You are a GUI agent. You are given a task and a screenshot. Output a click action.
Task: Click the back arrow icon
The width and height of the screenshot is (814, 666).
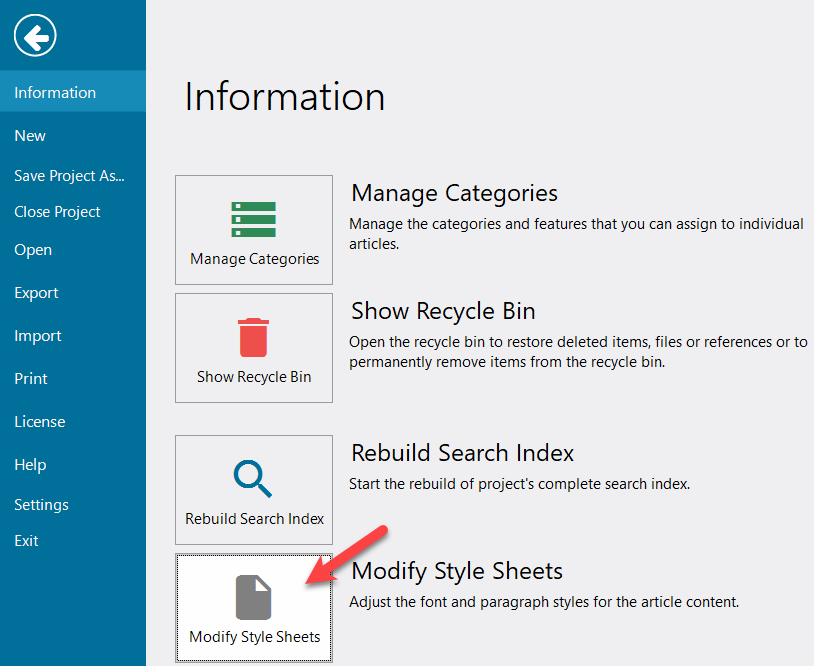35,37
